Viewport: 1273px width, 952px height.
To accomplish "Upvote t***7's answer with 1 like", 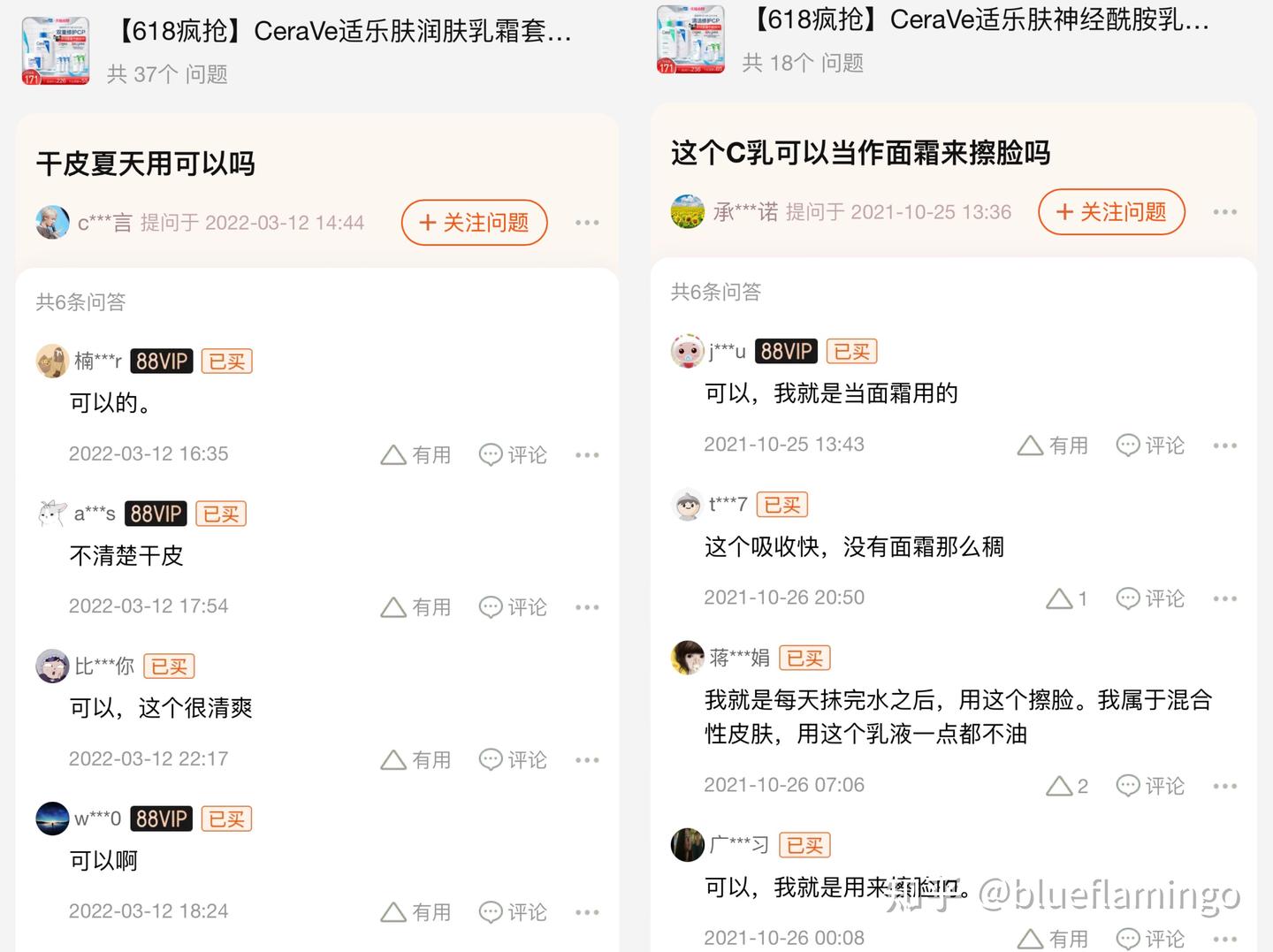I will pyautogui.click(x=1066, y=599).
